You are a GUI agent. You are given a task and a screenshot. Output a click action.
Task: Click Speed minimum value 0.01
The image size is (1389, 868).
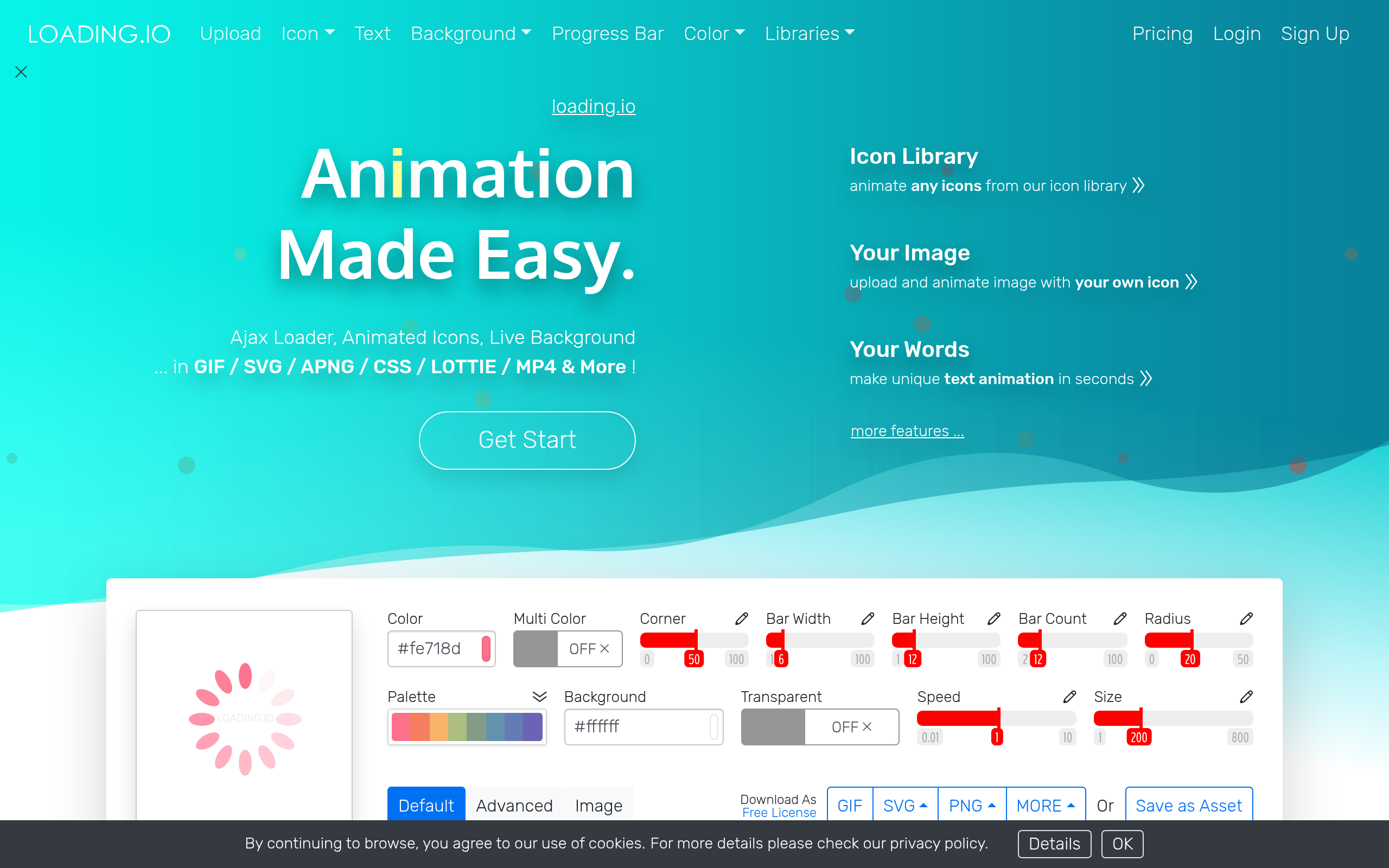(x=931, y=737)
